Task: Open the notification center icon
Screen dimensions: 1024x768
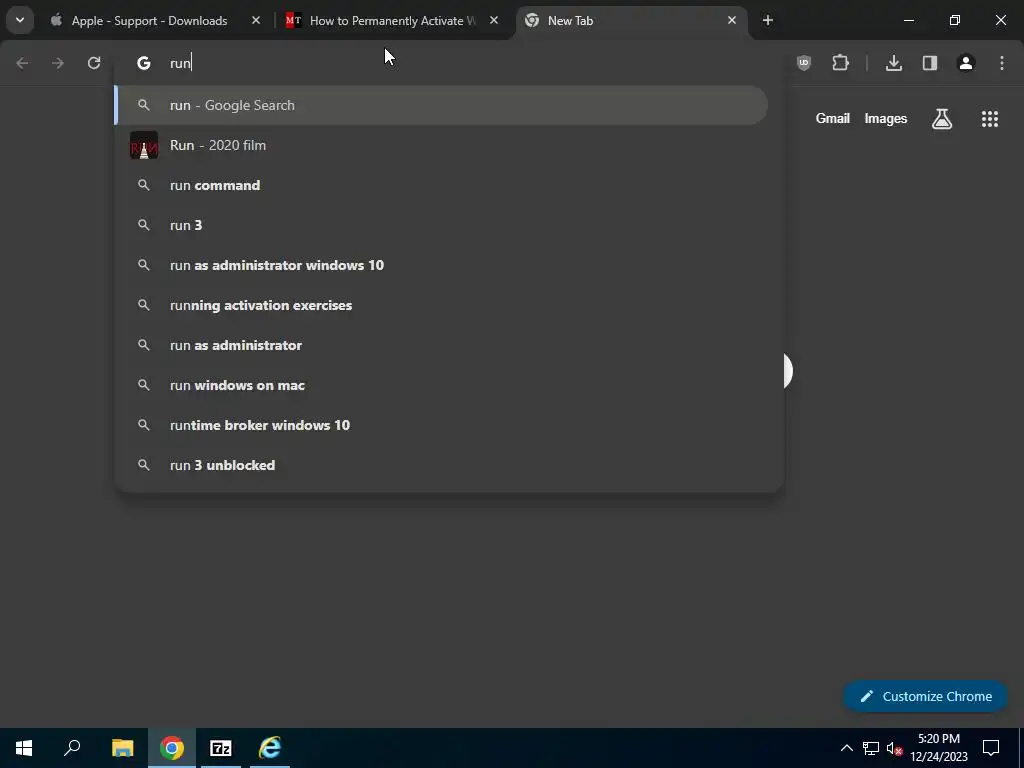Action: pos(991,748)
